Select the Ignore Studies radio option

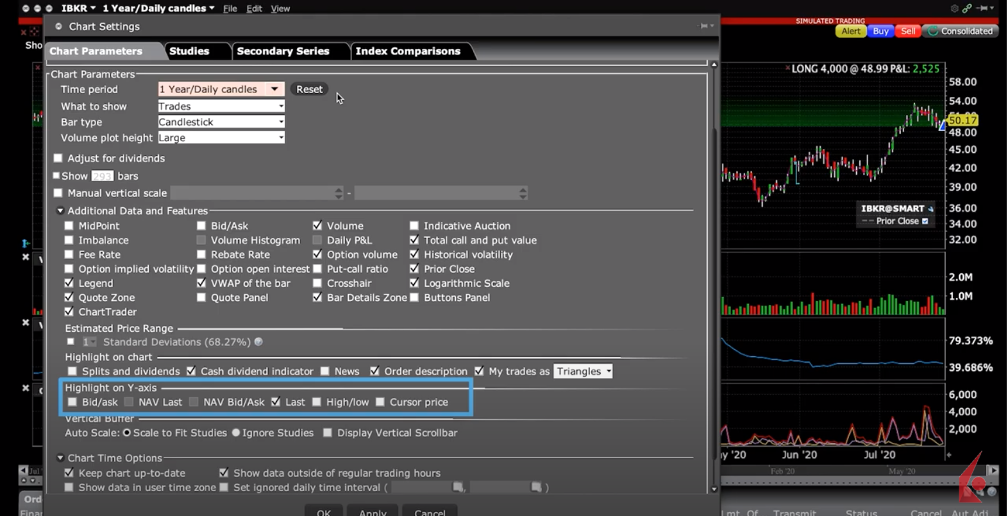[x=236, y=433]
